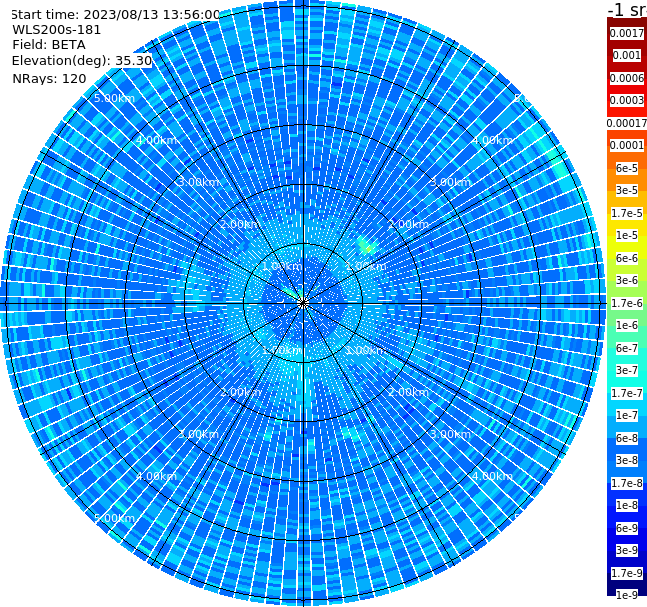Select the 2.00km range label in the southwest quadrant

[240, 392]
